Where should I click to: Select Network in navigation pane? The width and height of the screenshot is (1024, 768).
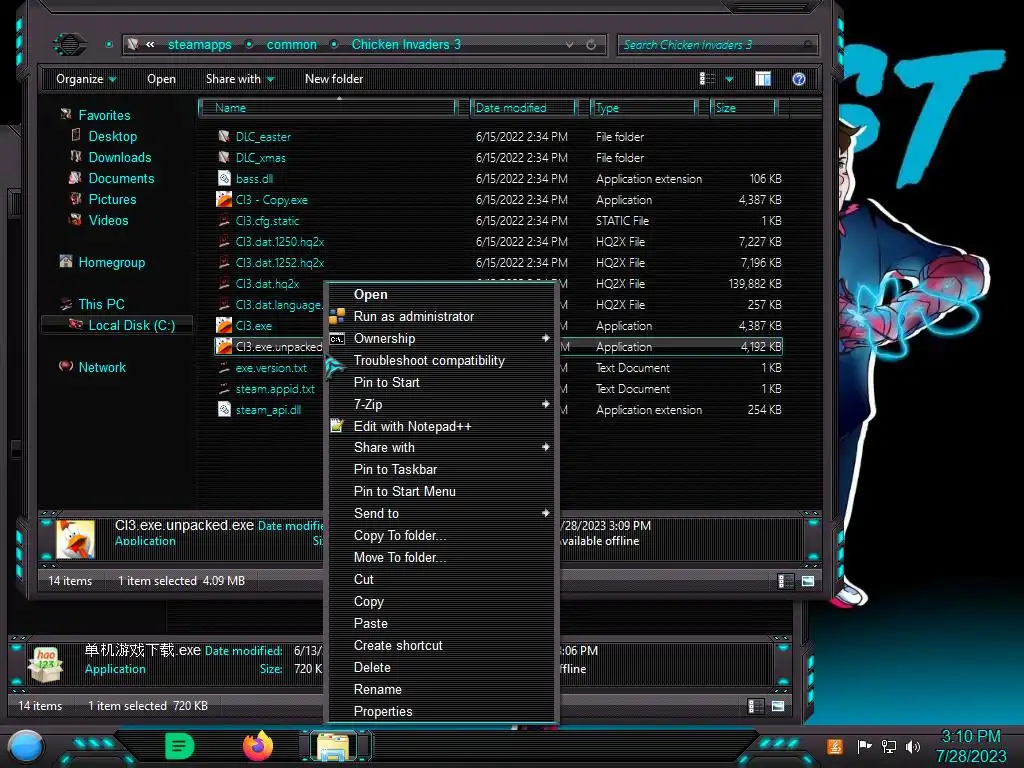(102, 367)
